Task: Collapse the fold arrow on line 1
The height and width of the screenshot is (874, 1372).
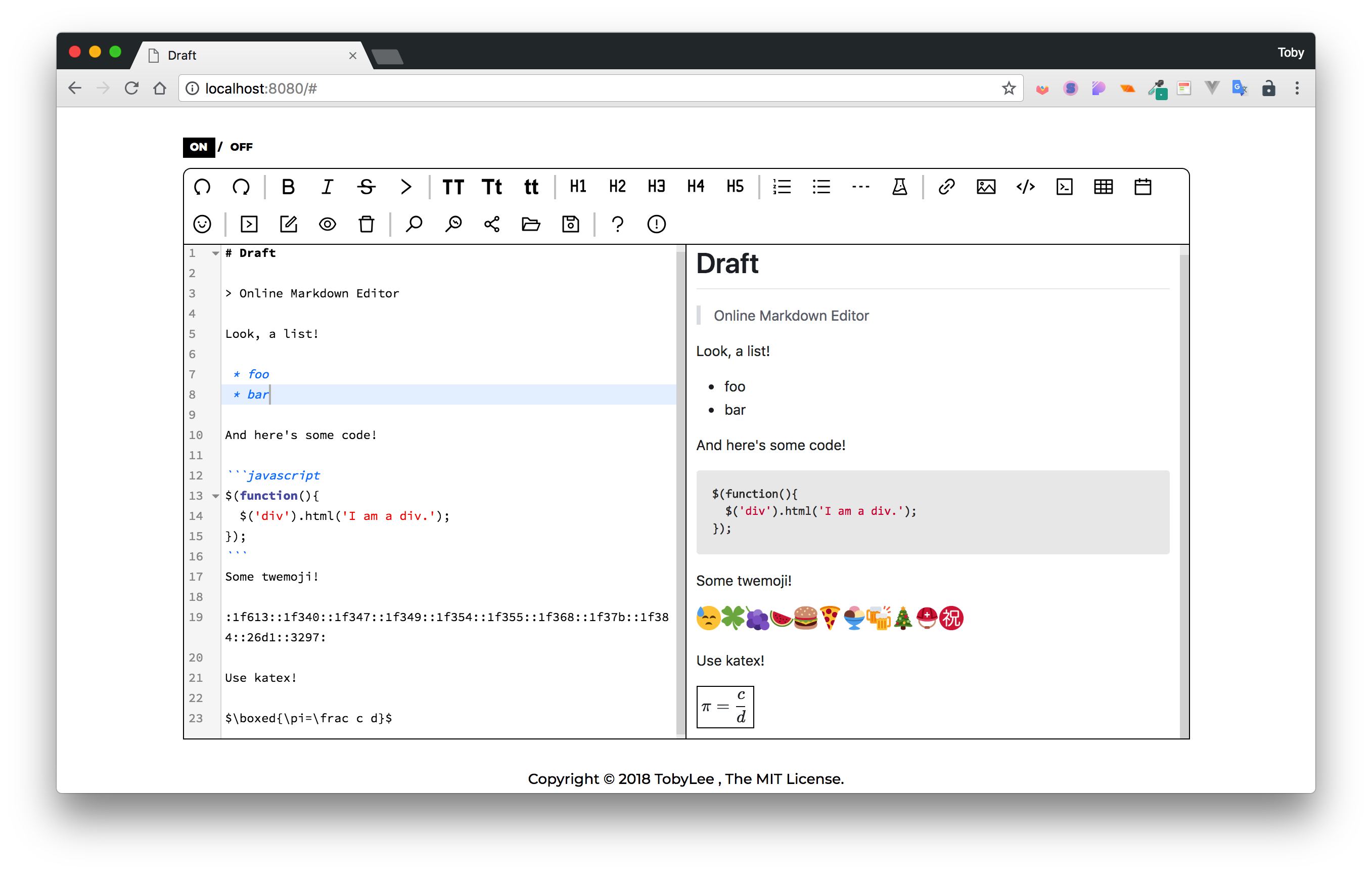Action: (215, 253)
